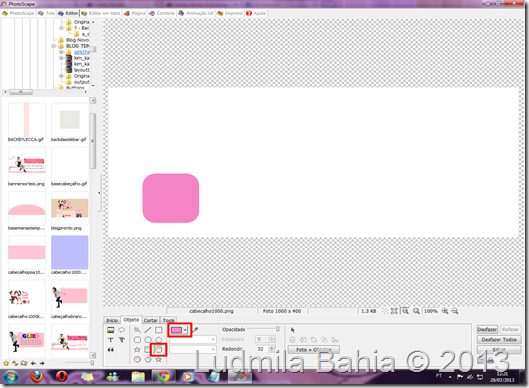Choose the text T tool
This screenshot has height=388, width=529.
click(x=111, y=340)
